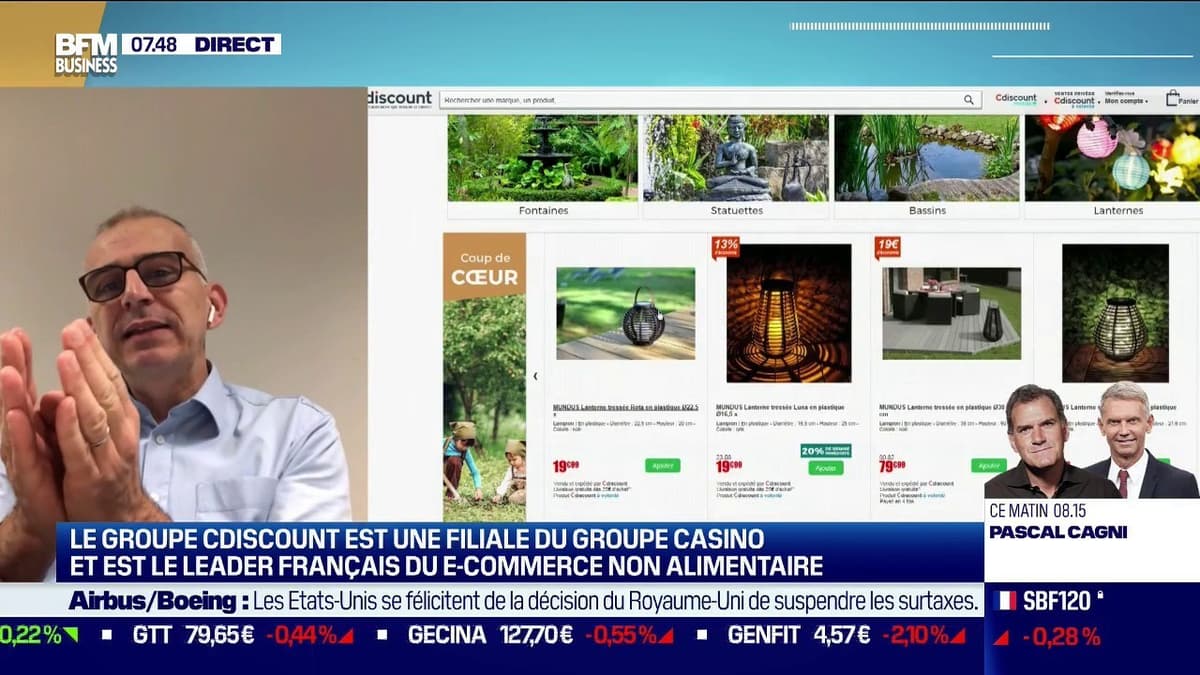Expand the Mon compte account menu
Viewport: 1200px width, 675px height.
pyautogui.click(x=1125, y=100)
